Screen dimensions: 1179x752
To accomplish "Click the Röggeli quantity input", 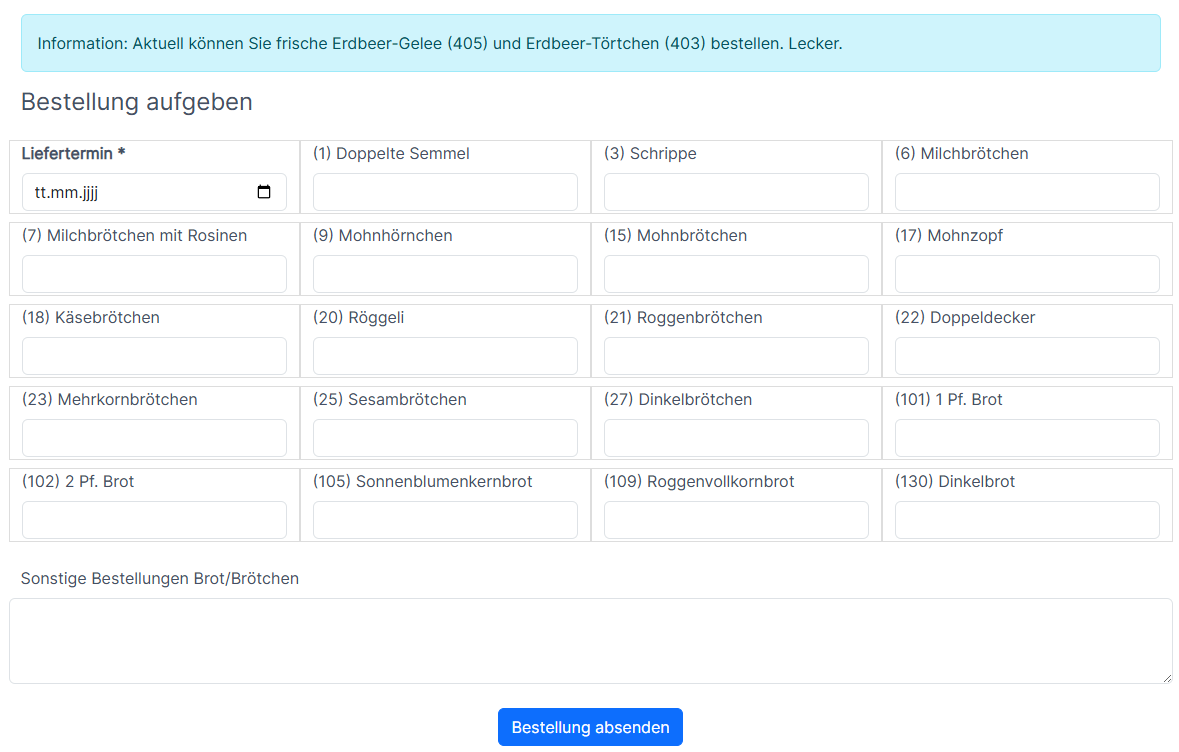I will tap(445, 356).
